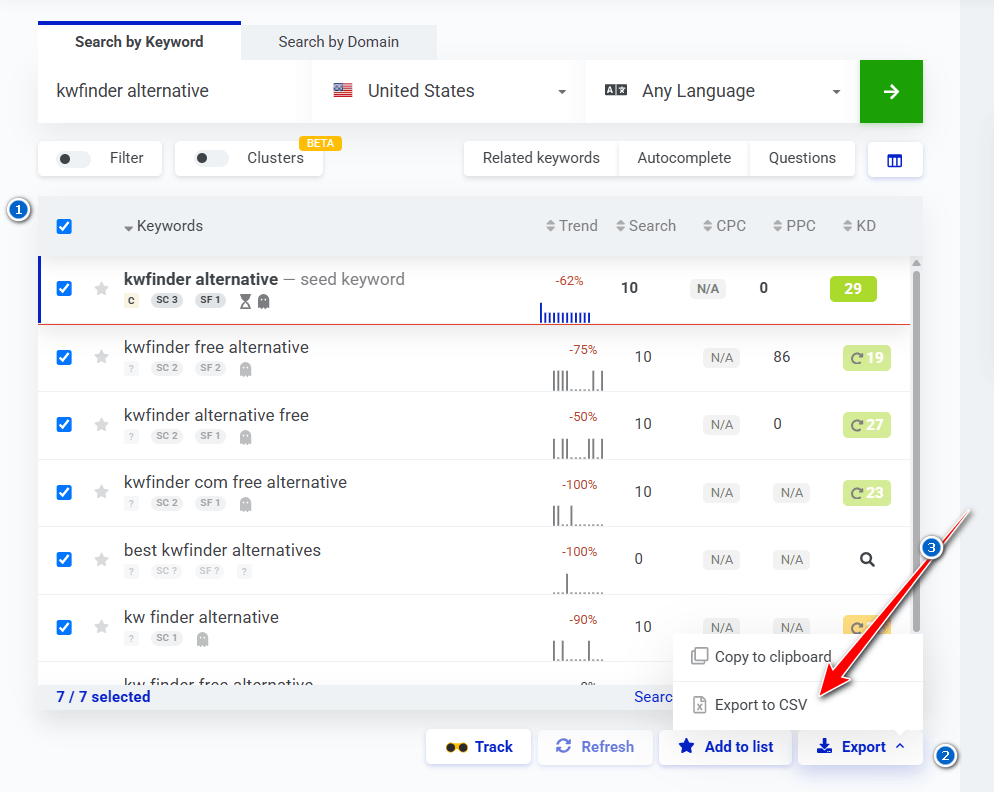Star the best kwfinder alternatives keyword
This screenshot has width=994, height=792.
pos(101,559)
